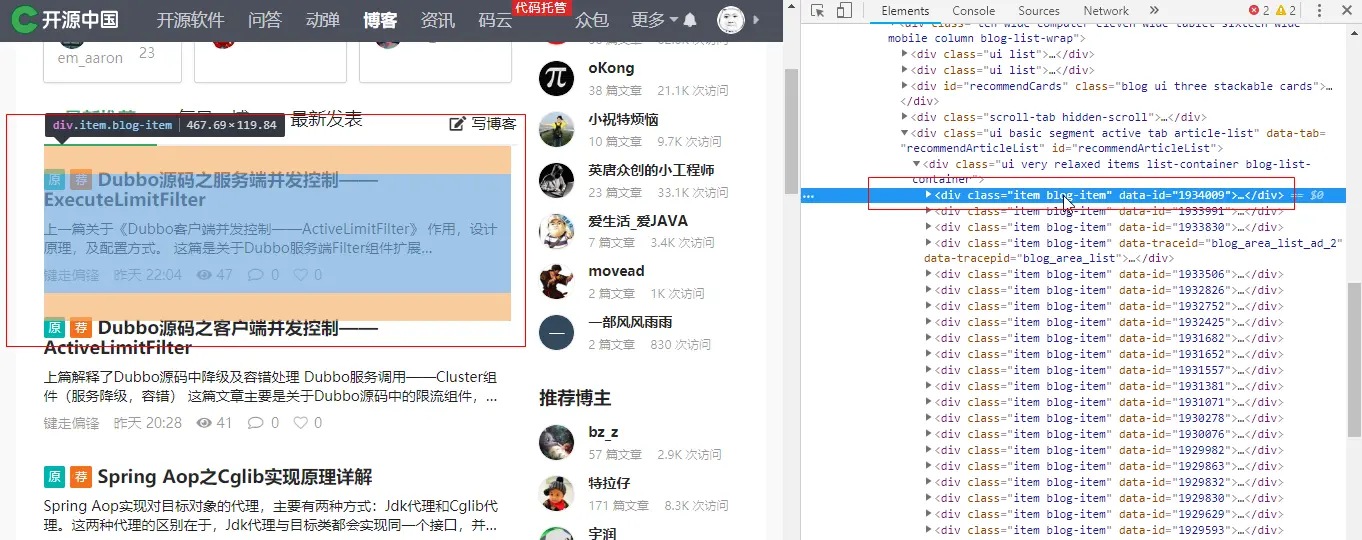Switch to the Network tab
The height and width of the screenshot is (540, 1362).
coord(1106,11)
